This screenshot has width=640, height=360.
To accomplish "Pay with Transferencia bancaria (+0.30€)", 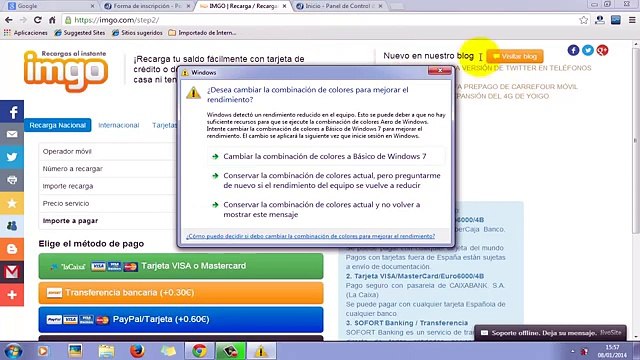I will click(x=181, y=293).
